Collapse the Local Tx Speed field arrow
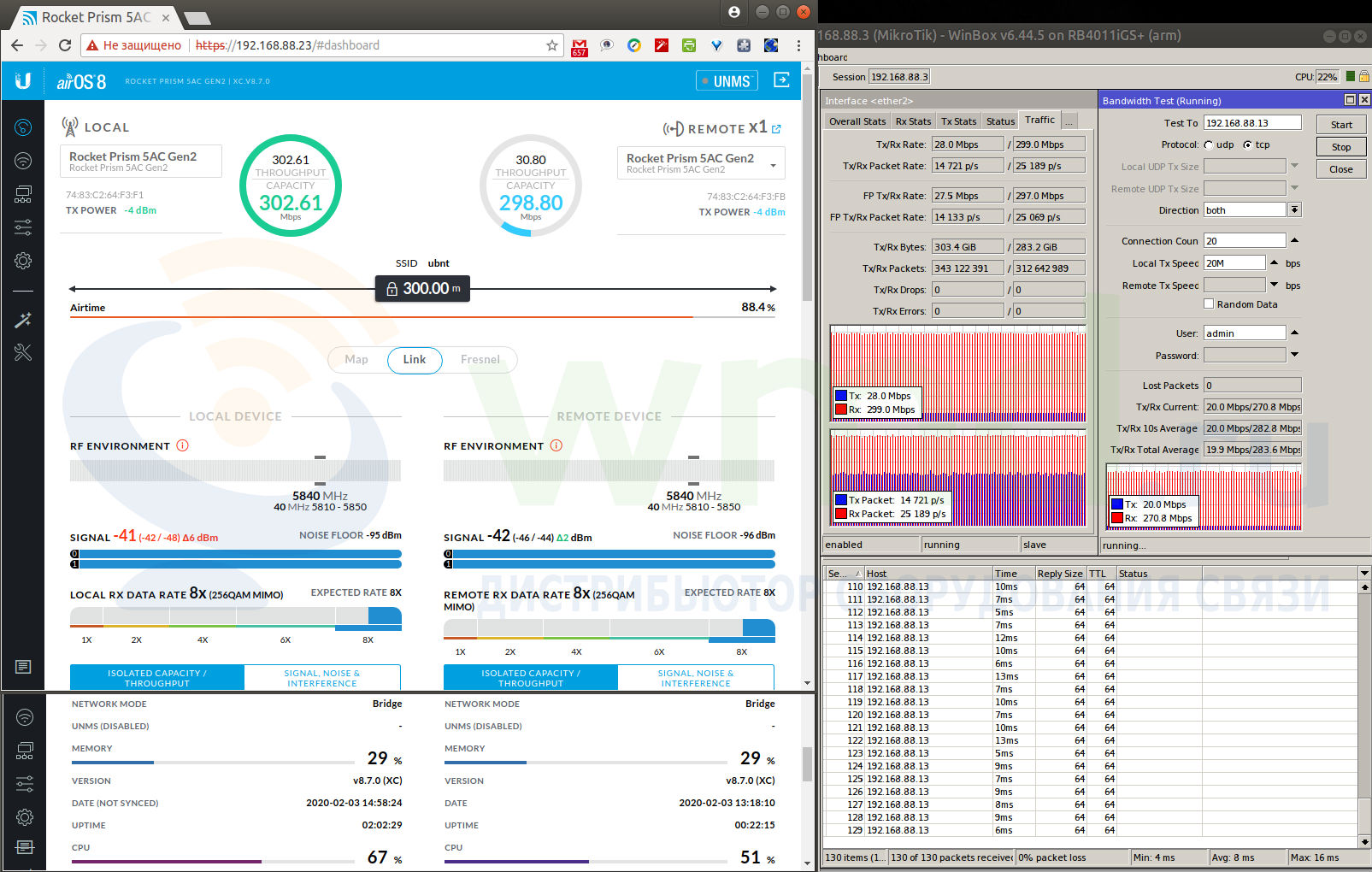The image size is (1372, 872). pyautogui.click(x=1275, y=262)
